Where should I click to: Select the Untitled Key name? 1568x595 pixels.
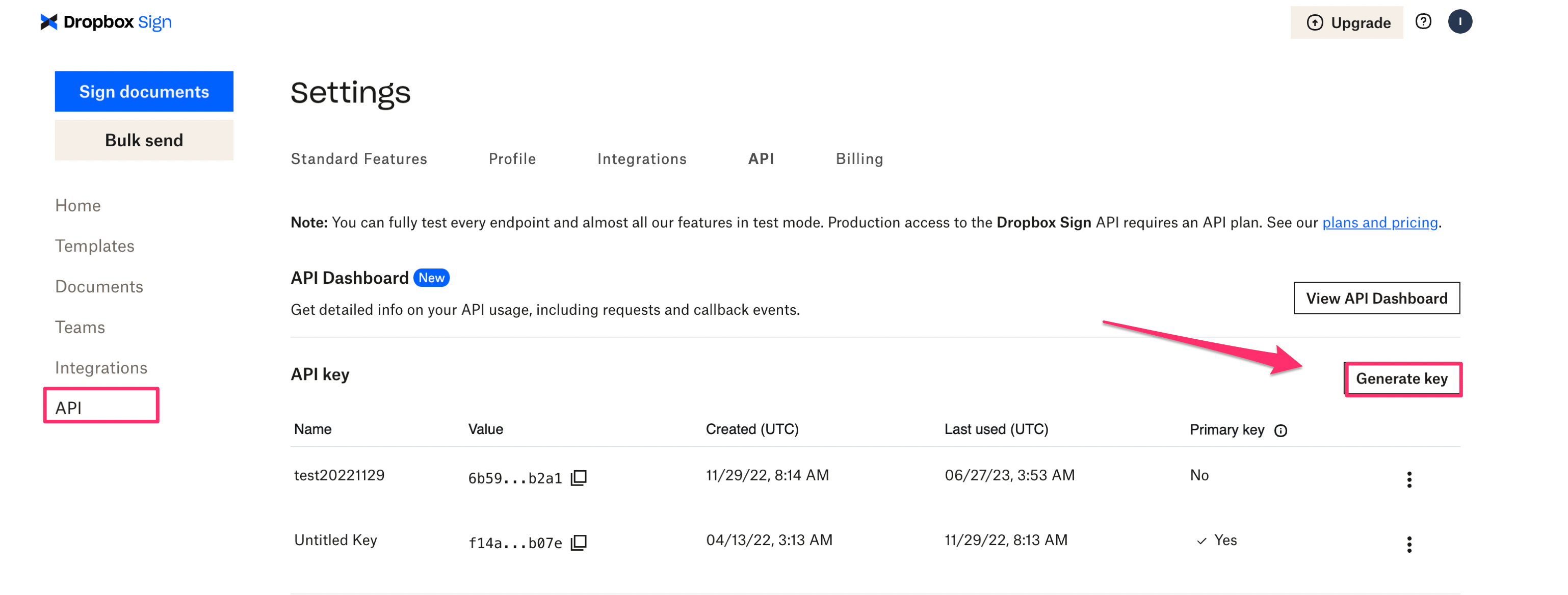(x=336, y=540)
